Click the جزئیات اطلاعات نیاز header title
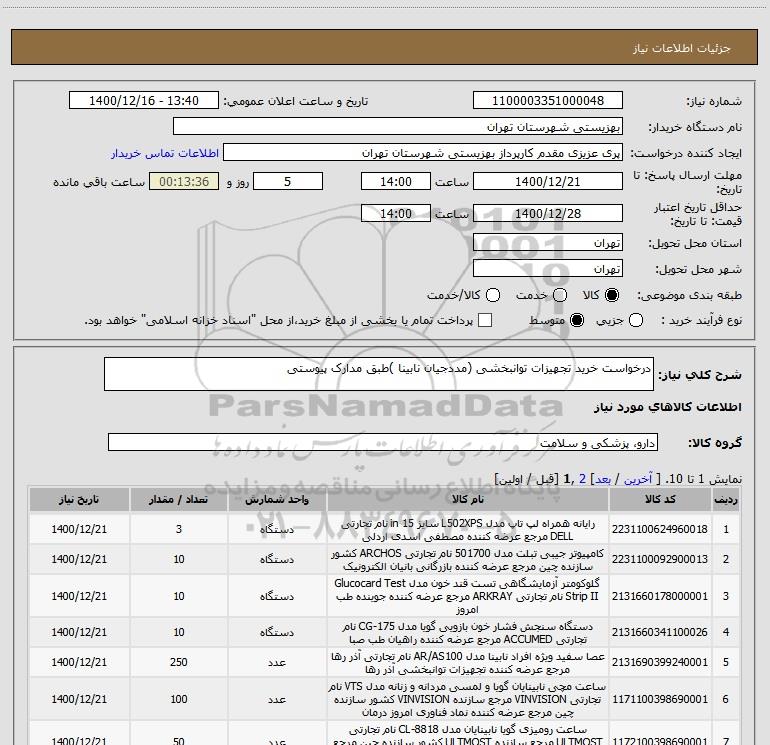Viewport: 770px width, 745px height. tap(681, 48)
